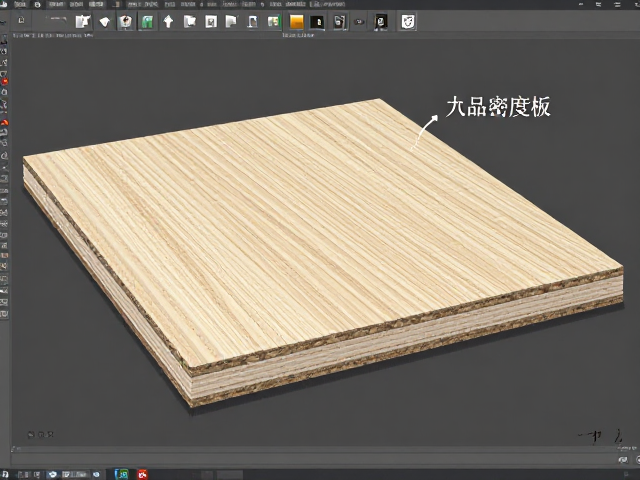Screen dimensions: 640x480
Task: Click the white up-arrow toolbar icon
Action: 168,21
